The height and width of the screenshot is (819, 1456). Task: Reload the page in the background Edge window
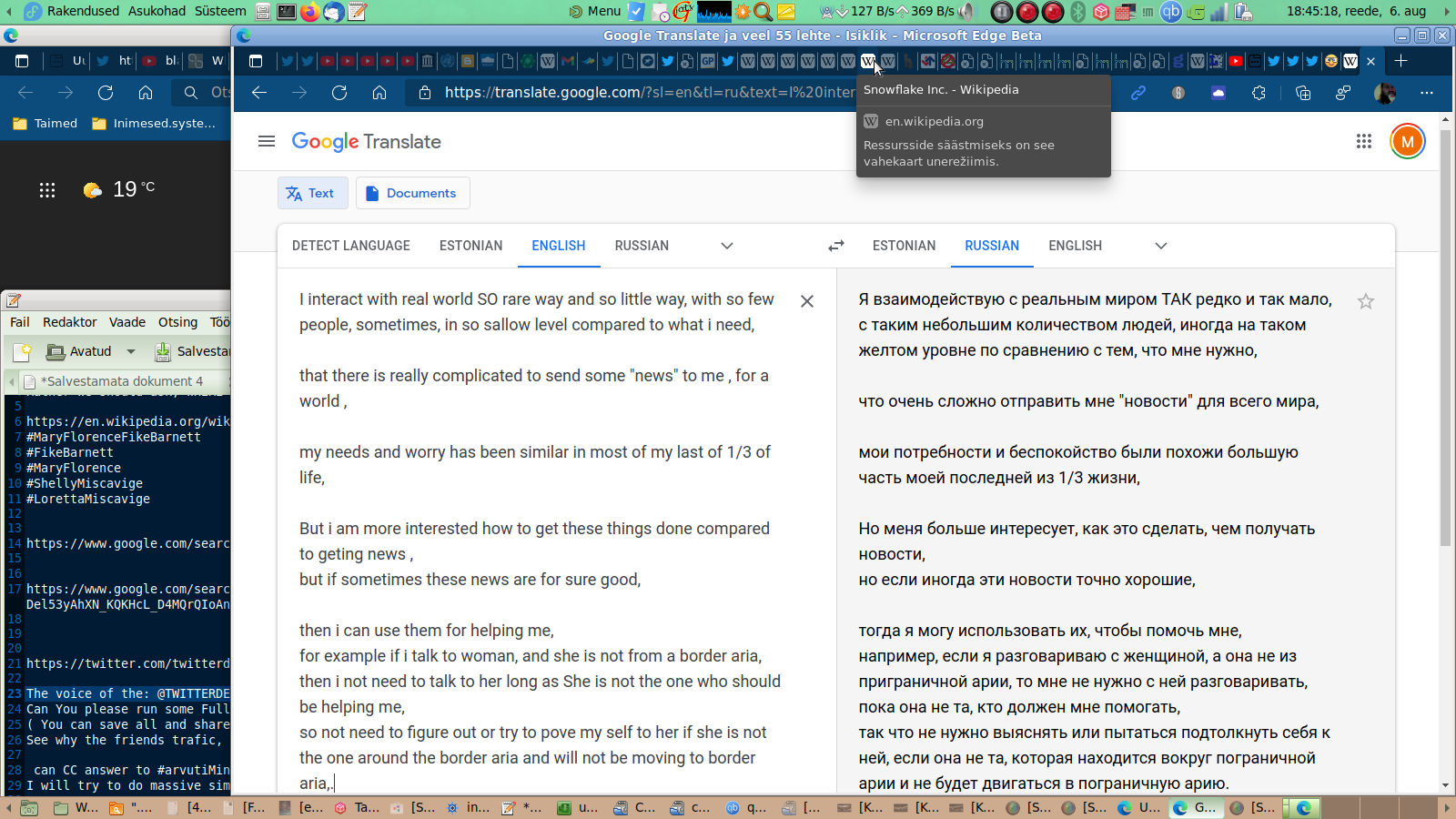click(106, 93)
